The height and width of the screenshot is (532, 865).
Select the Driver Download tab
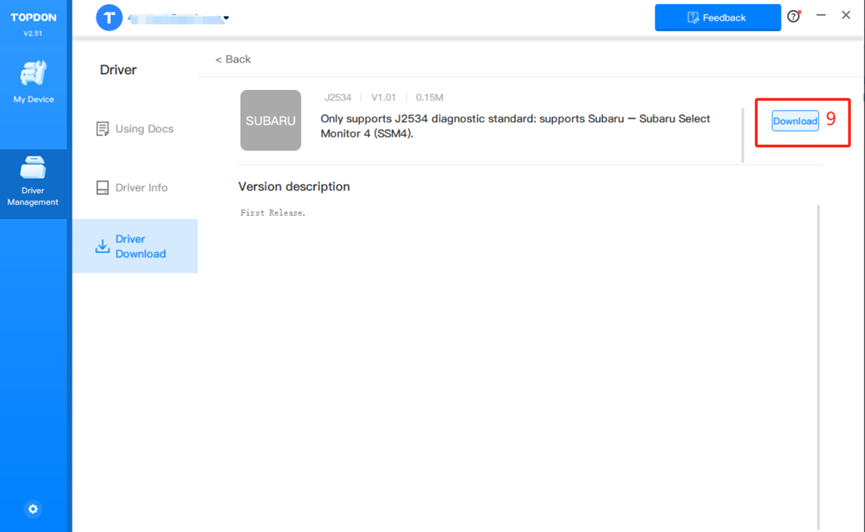[x=135, y=246]
